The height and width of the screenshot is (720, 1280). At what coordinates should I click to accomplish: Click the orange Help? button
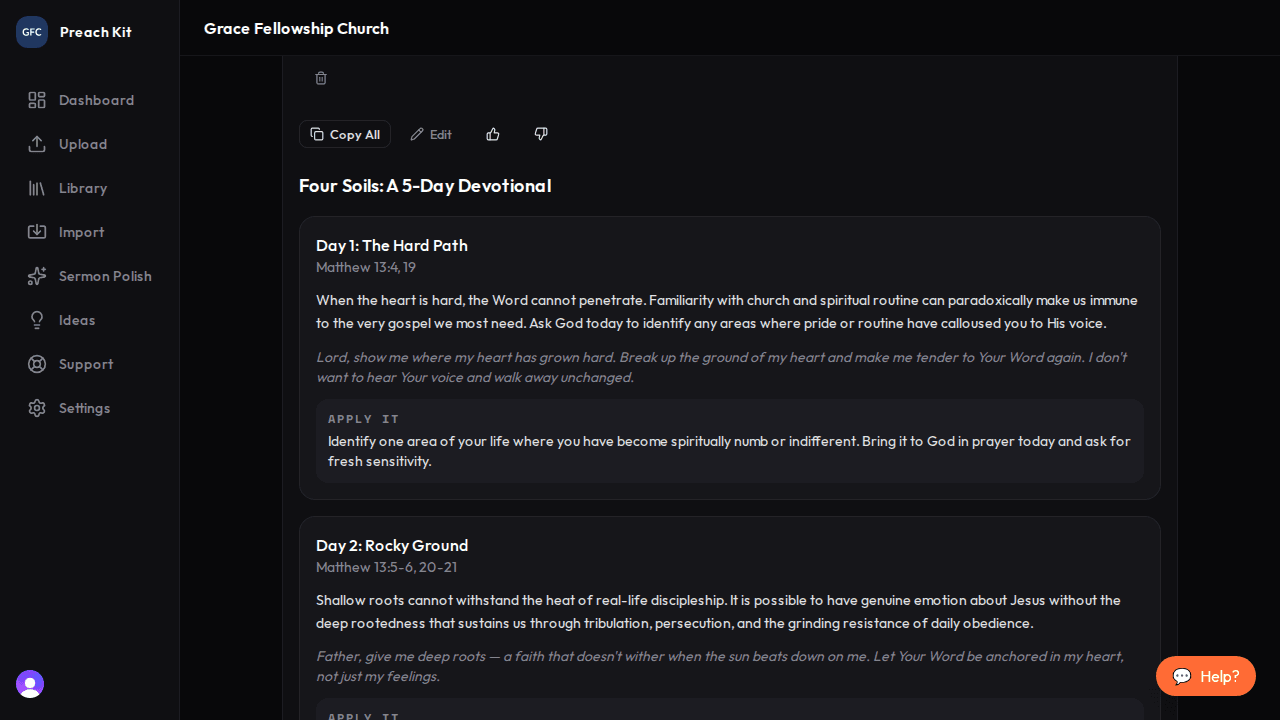(1205, 676)
